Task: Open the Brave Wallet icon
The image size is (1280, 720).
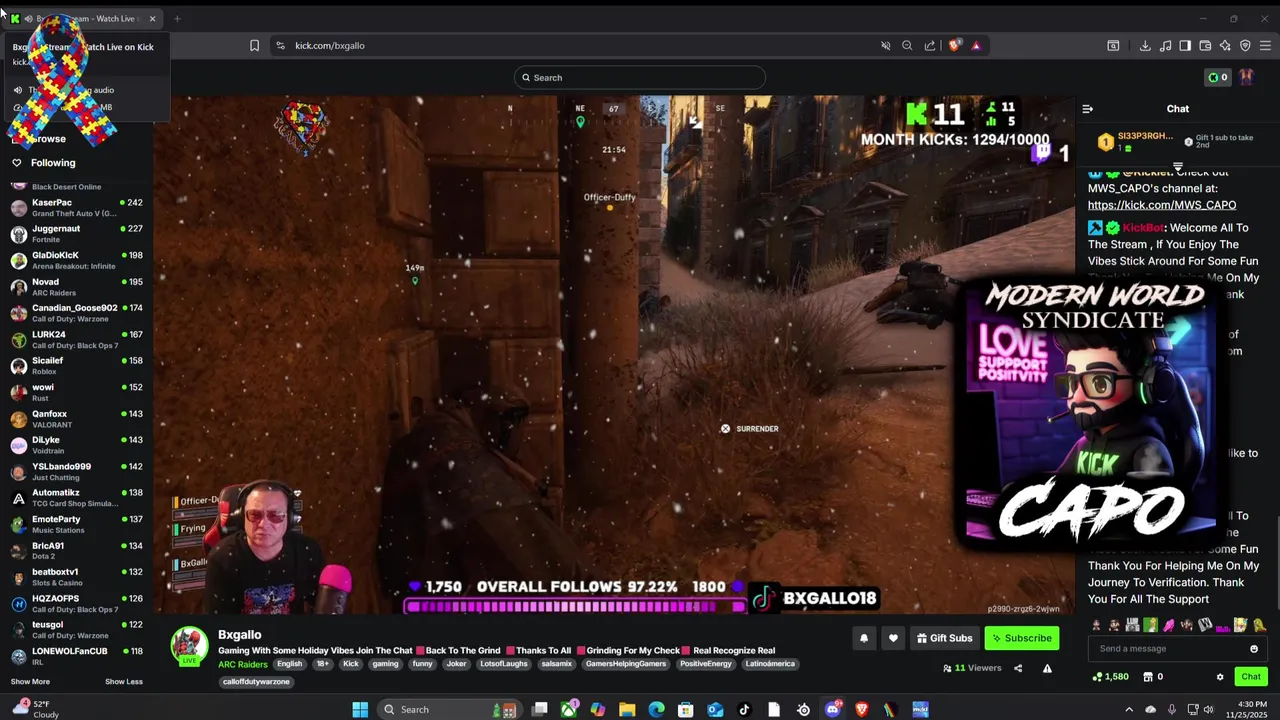Action: pyautogui.click(x=1205, y=45)
